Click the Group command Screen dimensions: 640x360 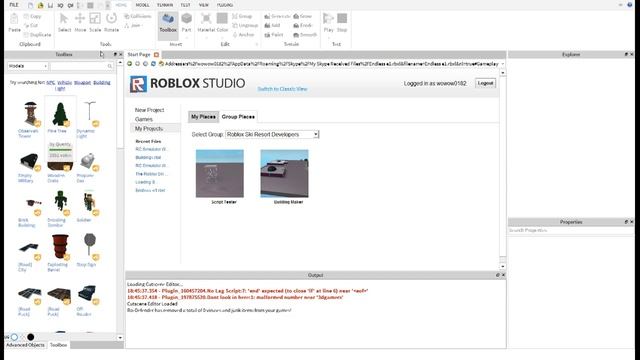(242, 16)
